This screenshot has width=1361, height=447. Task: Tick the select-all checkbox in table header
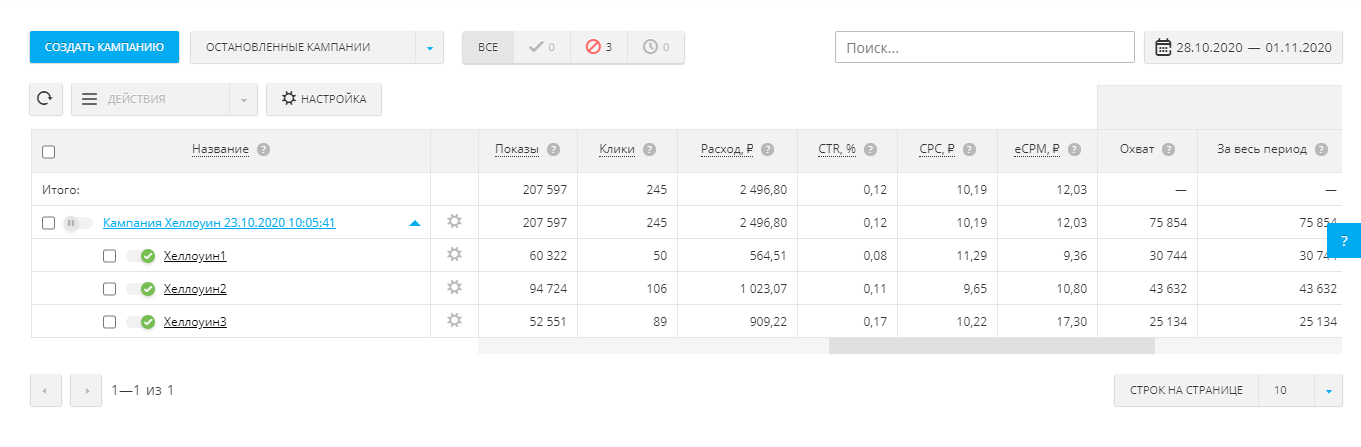[x=49, y=151]
